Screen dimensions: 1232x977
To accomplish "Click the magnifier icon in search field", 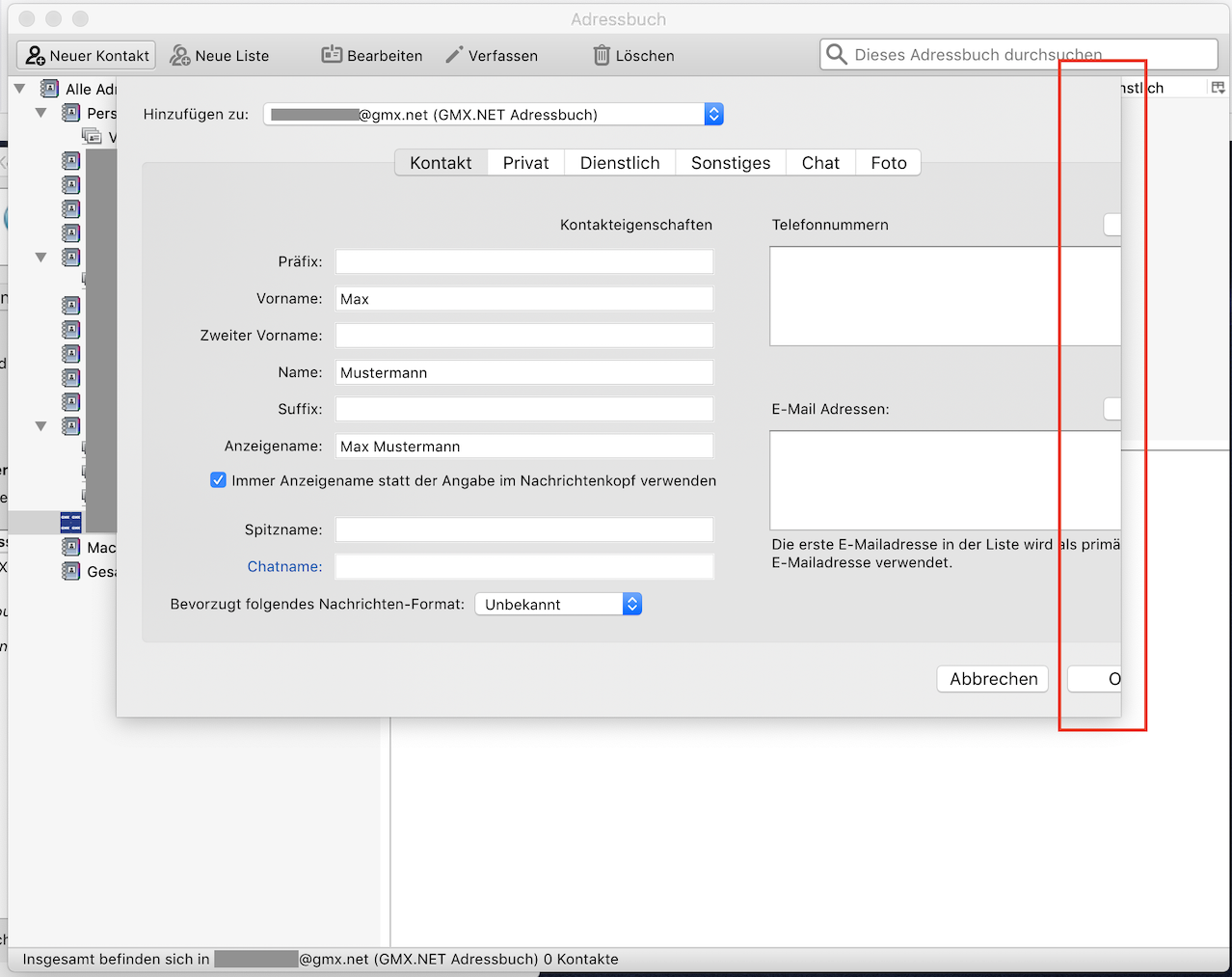I will tap(837, 55).
